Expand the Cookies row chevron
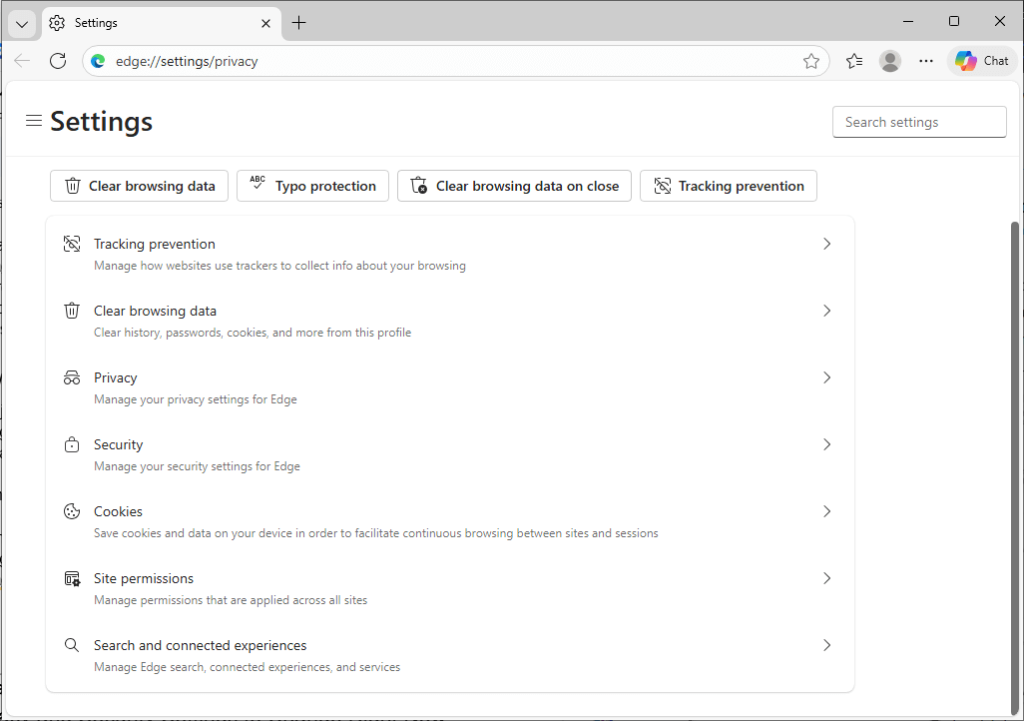Screen dimensions: 1024x721 (x=827, y=511)
